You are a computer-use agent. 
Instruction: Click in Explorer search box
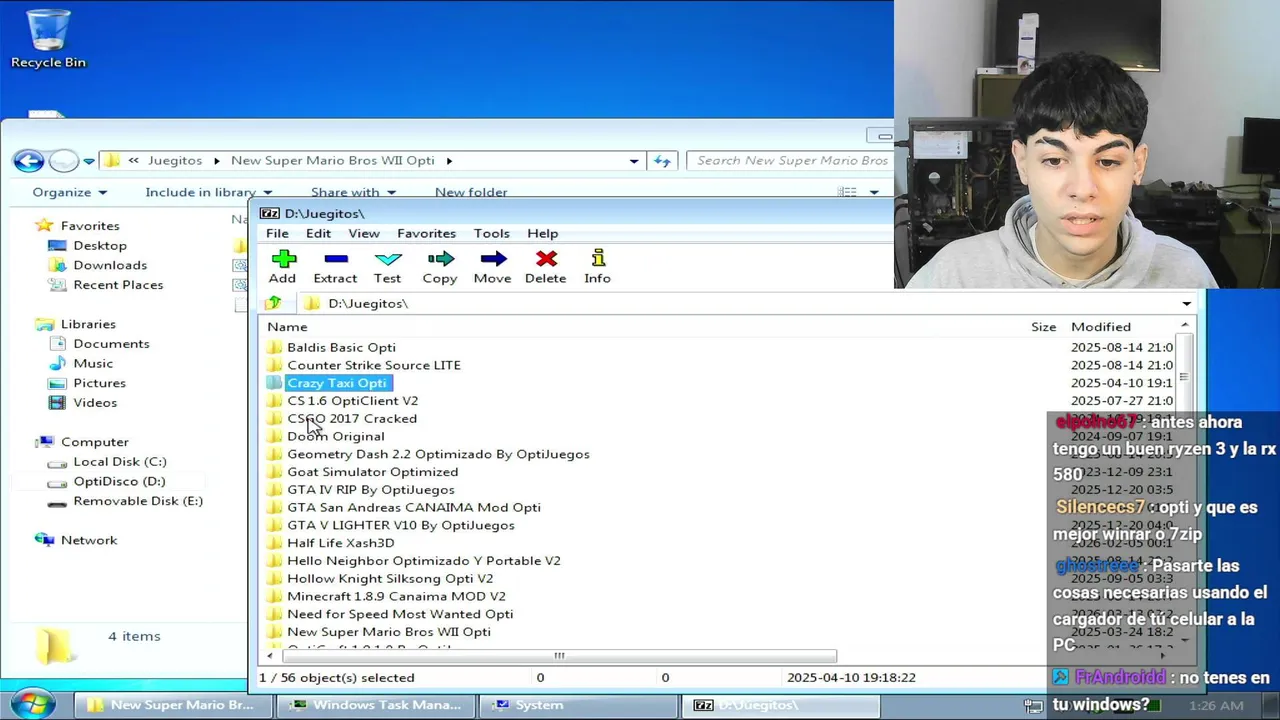click(x=791, y=160)
